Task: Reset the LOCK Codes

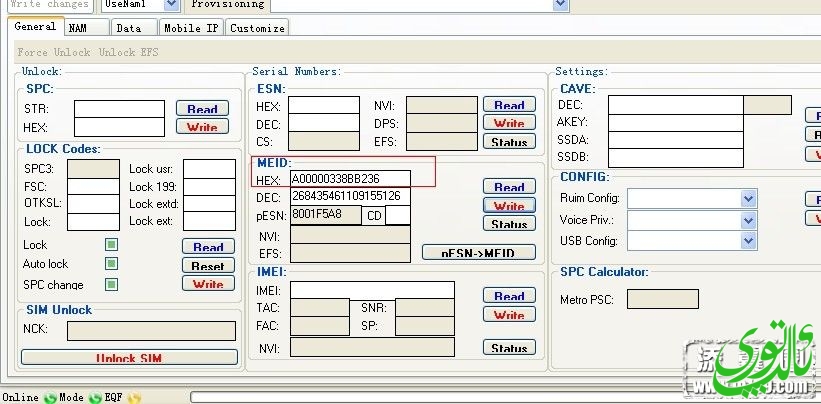Action: point(208,265)
